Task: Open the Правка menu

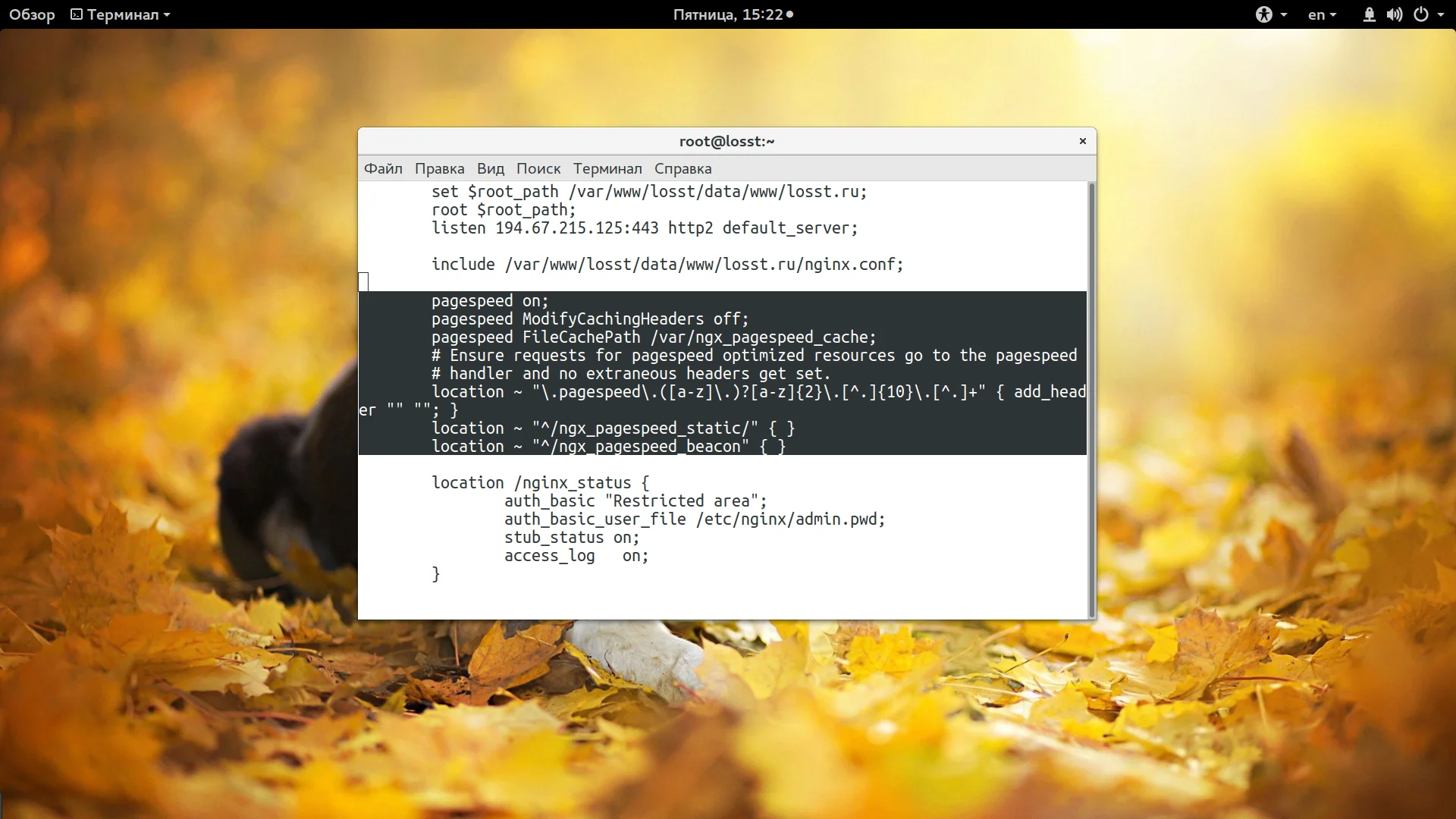Action: click(439, 168)
